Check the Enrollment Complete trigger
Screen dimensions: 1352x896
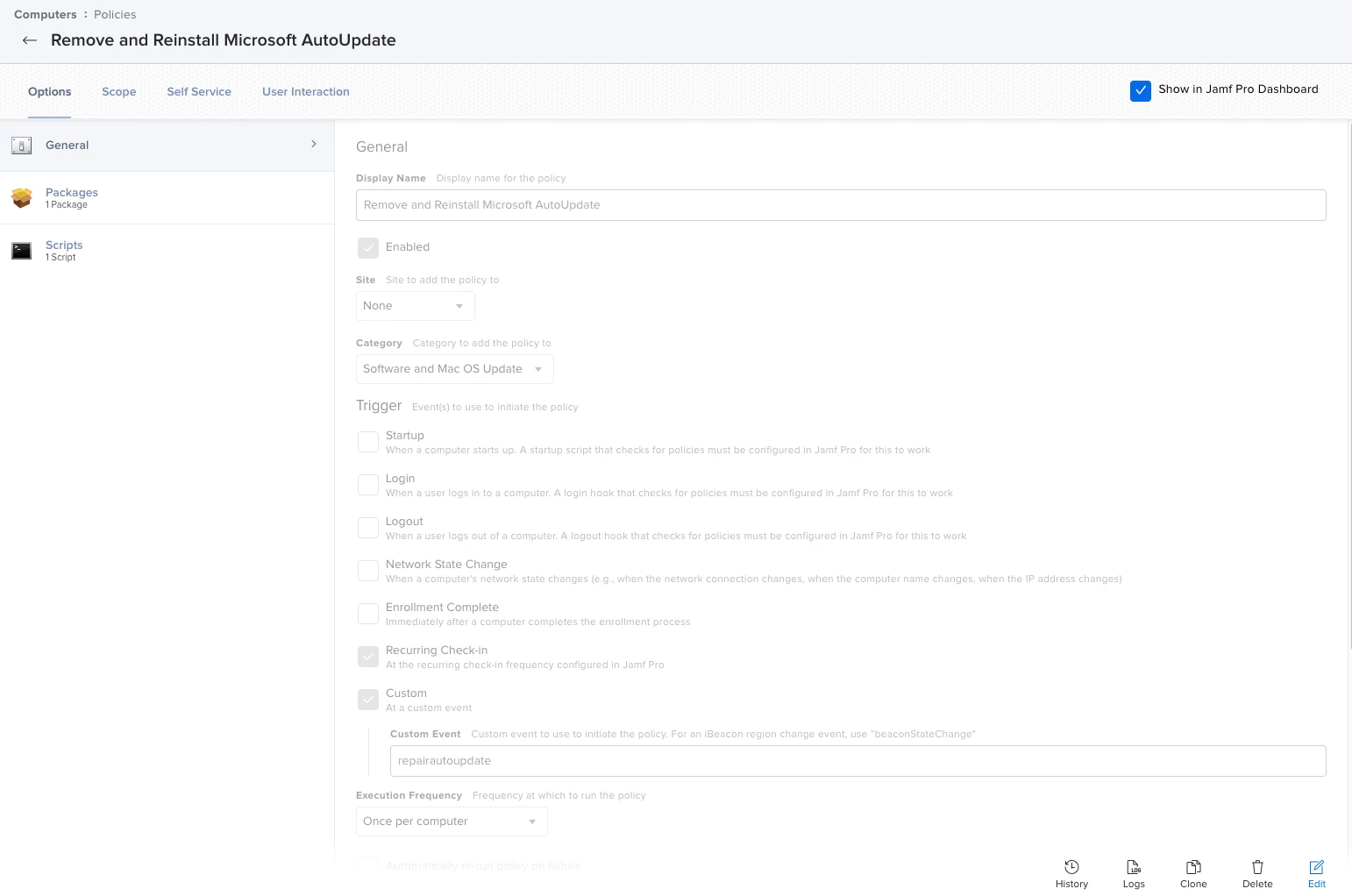(368, 614)
